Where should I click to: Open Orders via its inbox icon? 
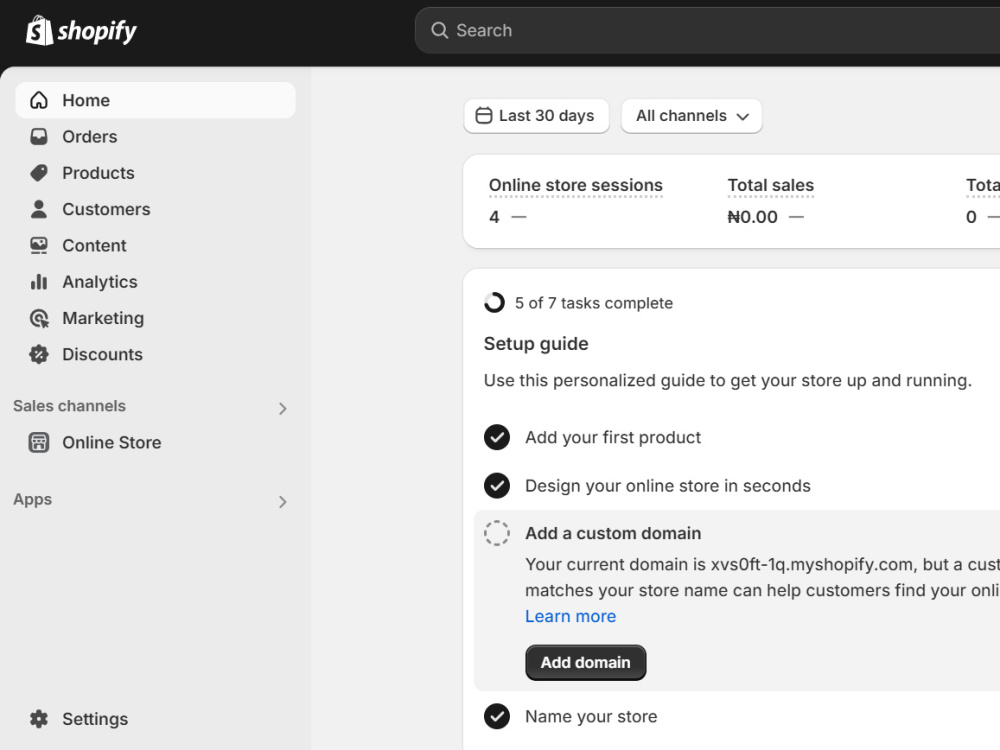pyautogui.click(x=39, y=136)
